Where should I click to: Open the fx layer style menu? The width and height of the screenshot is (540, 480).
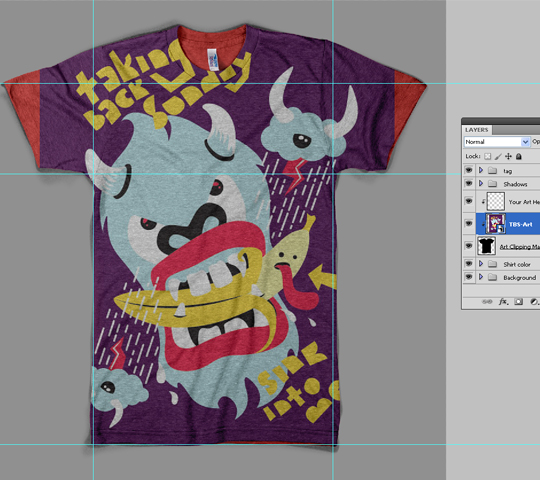tap(503, 302)
